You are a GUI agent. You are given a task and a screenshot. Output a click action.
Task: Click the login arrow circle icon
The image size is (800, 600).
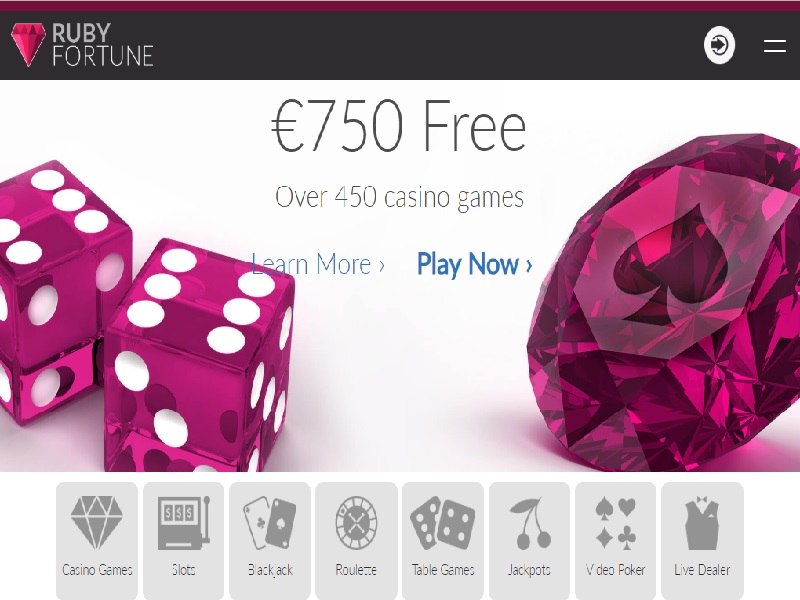pos(719,45)
